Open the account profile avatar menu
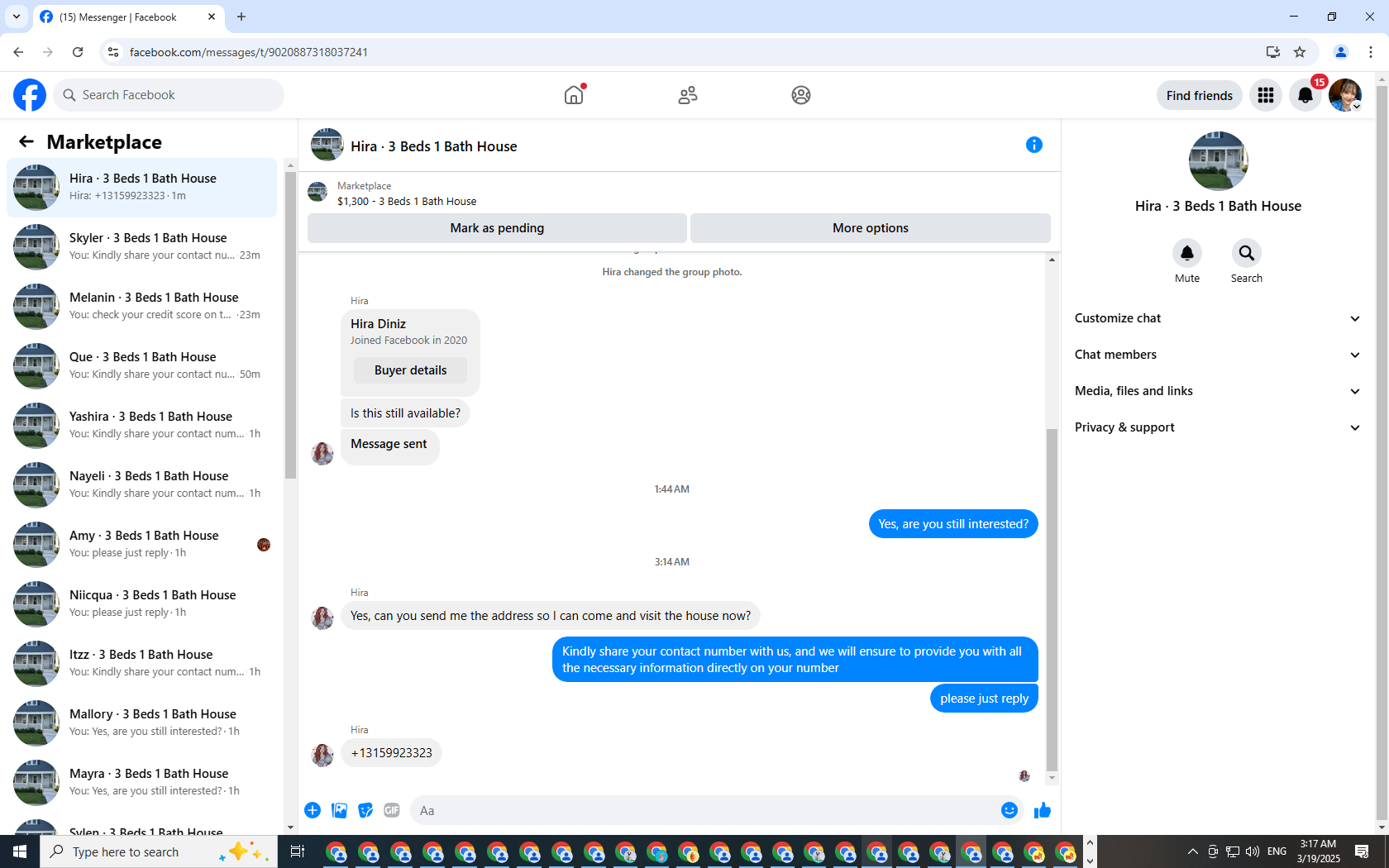This screenshot has height=868, width=1389. point(1345,95)
